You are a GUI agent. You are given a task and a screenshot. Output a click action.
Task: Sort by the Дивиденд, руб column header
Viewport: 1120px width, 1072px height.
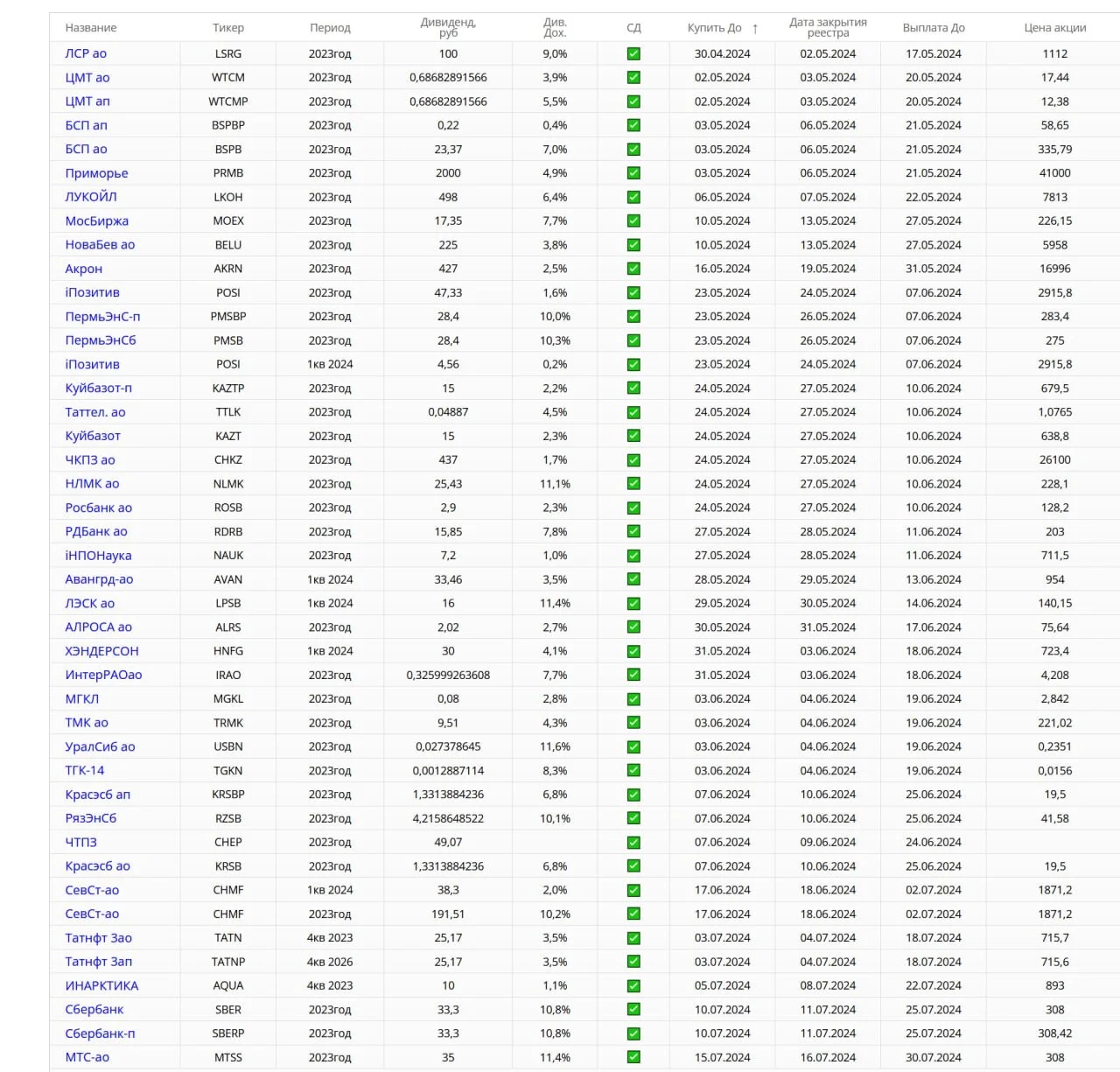click(448, 28)
